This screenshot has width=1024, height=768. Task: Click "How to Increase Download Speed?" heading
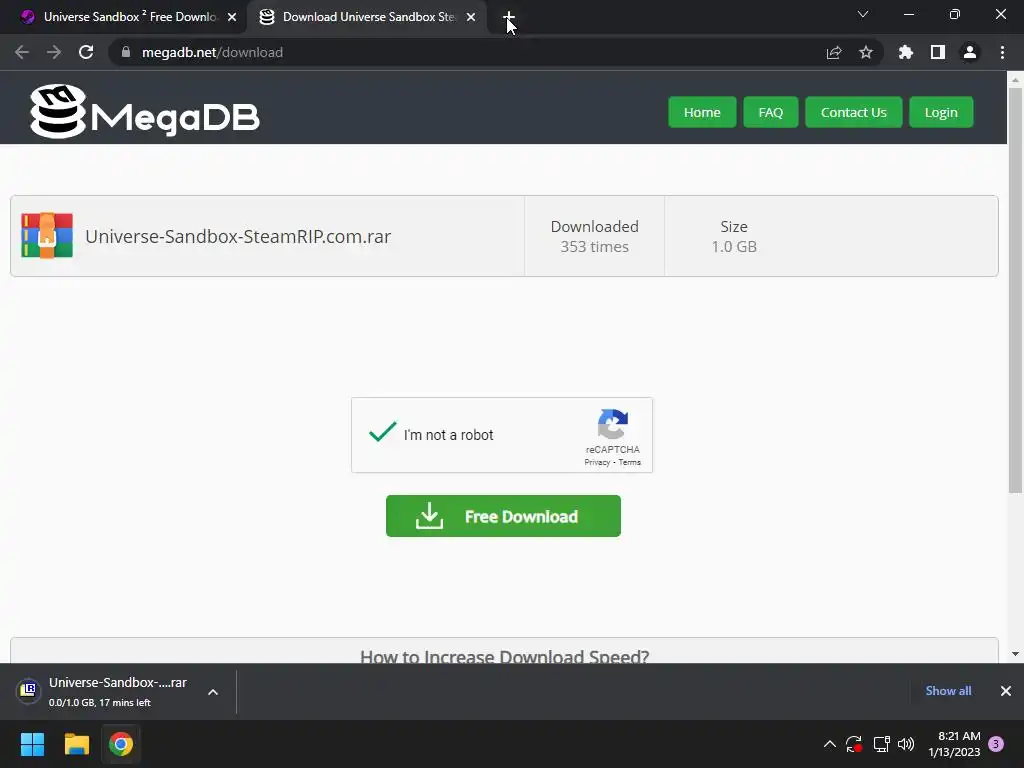click(504, 656)
